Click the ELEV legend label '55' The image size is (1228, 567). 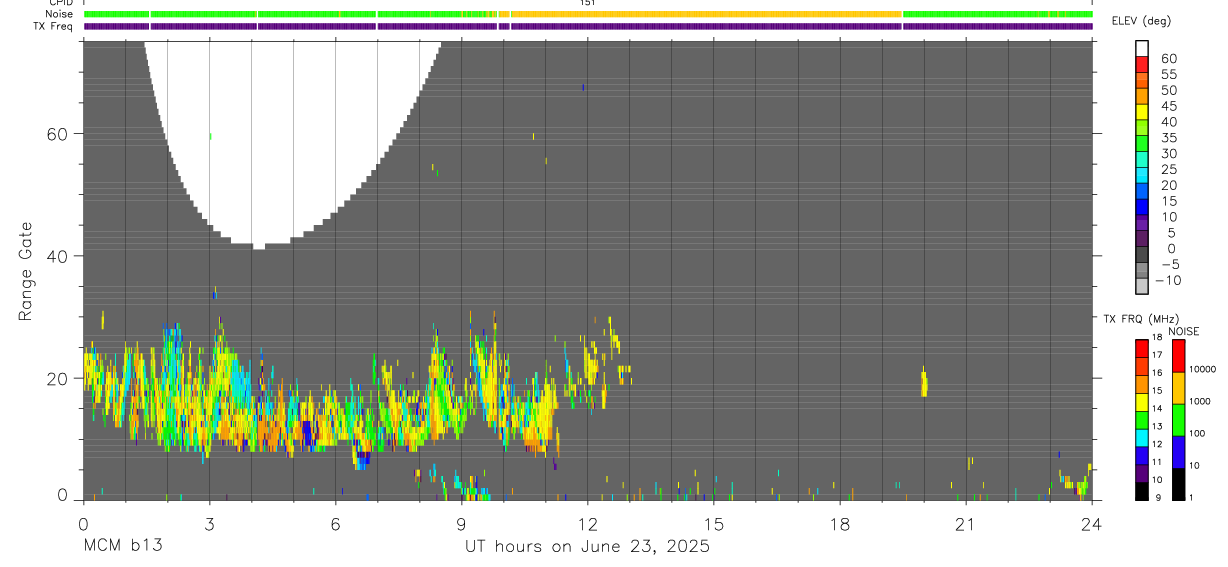1167,74
